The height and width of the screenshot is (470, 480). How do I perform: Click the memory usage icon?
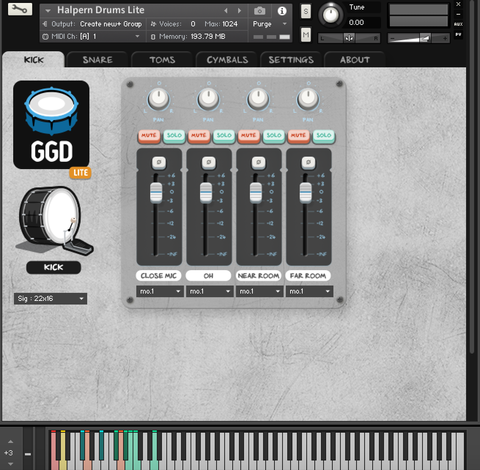[153, 37]
